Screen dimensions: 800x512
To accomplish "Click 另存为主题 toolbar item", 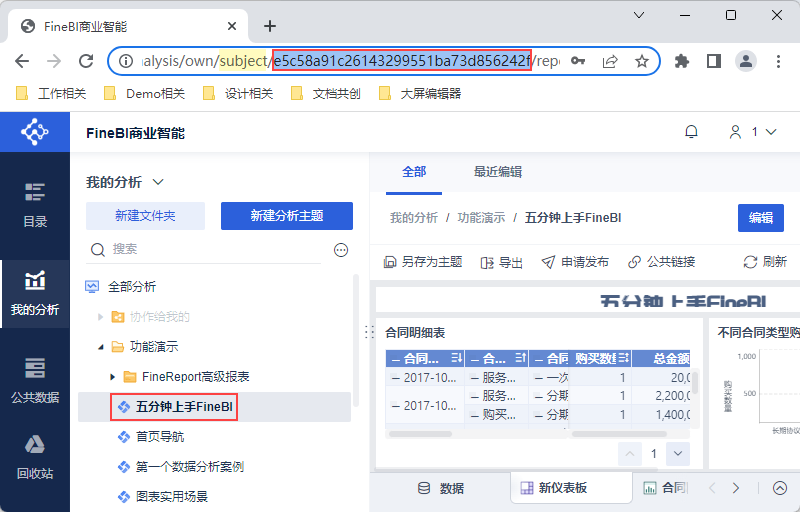I will coord(423,262).
